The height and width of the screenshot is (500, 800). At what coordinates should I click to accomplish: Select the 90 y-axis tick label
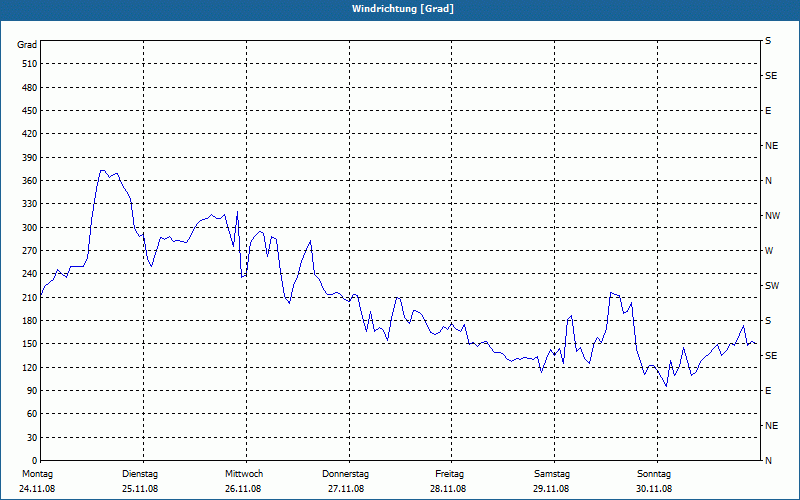click(x=32, y=391)
